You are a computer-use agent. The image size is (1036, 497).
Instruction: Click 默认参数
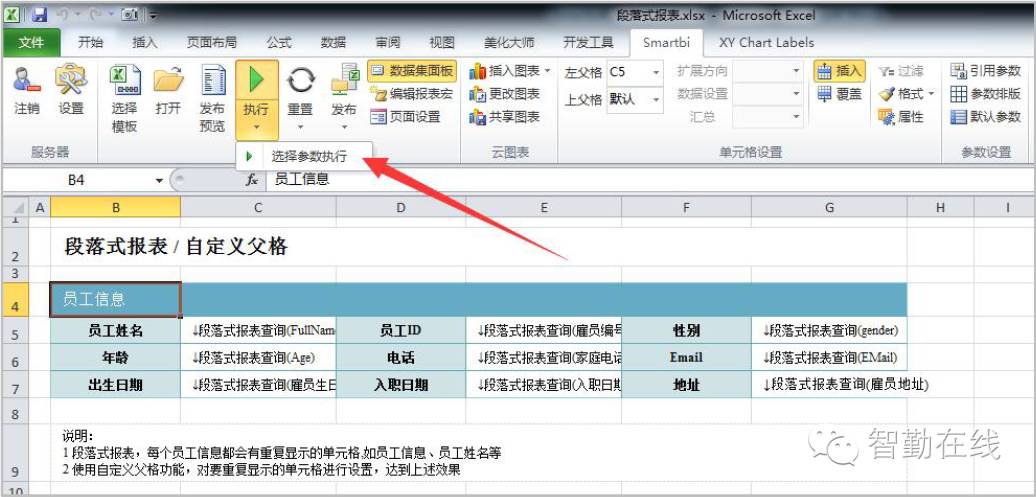pyautogui.click(x=985, y=117)
